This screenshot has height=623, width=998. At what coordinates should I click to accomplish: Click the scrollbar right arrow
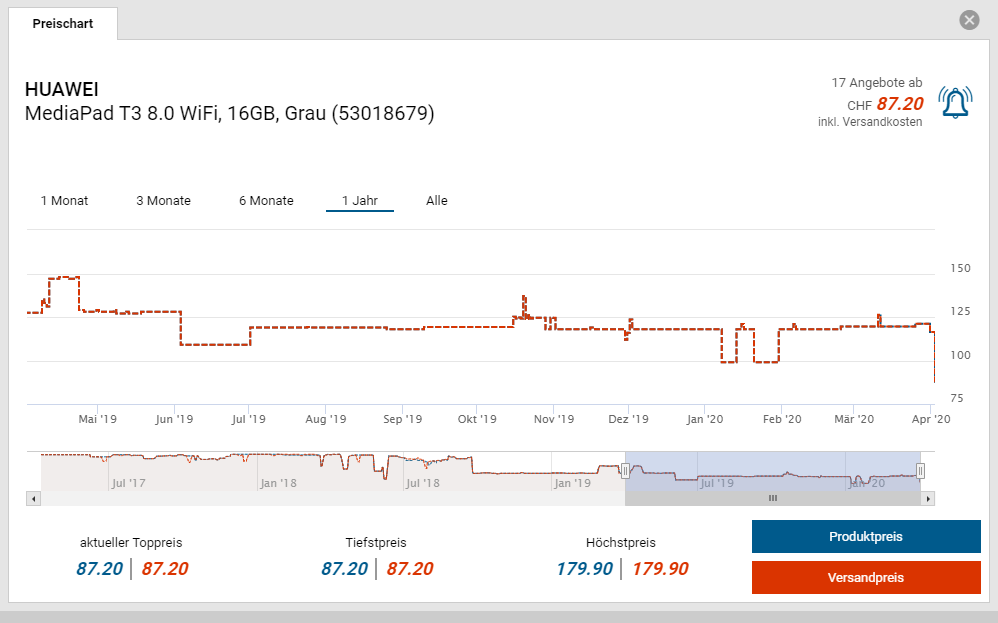point(928,498)
